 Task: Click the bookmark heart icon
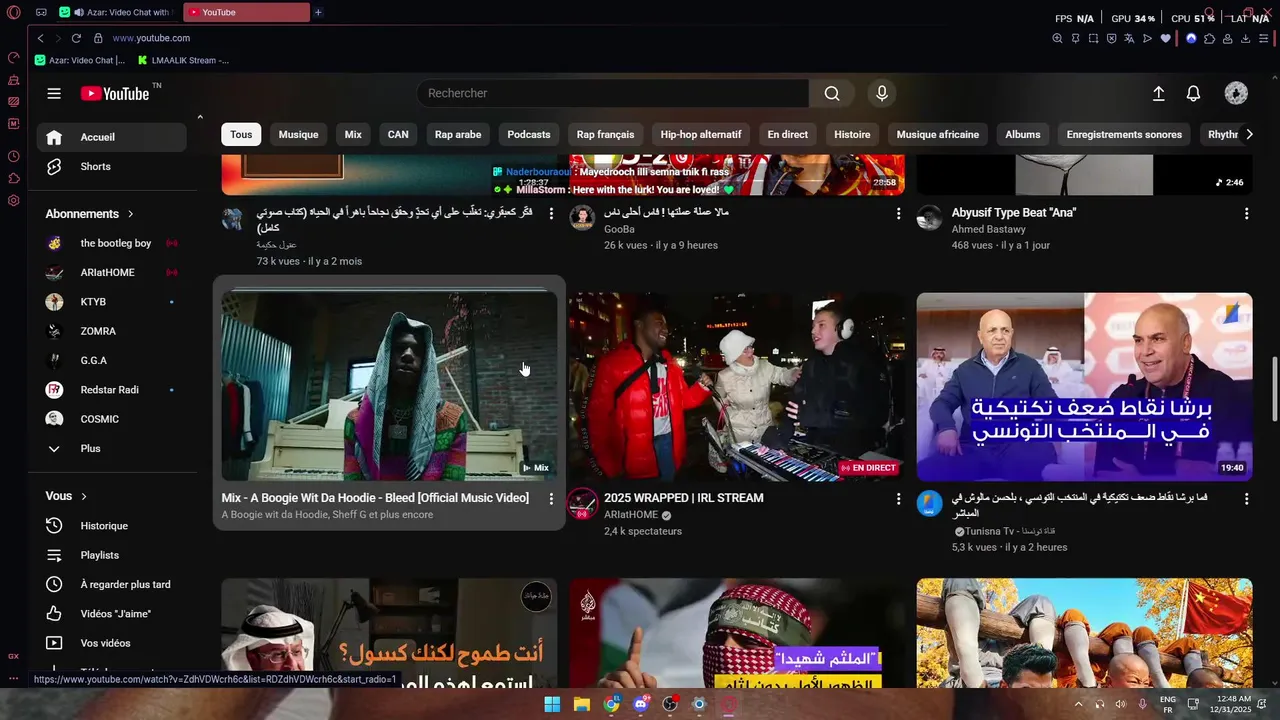coord(1165,38)
